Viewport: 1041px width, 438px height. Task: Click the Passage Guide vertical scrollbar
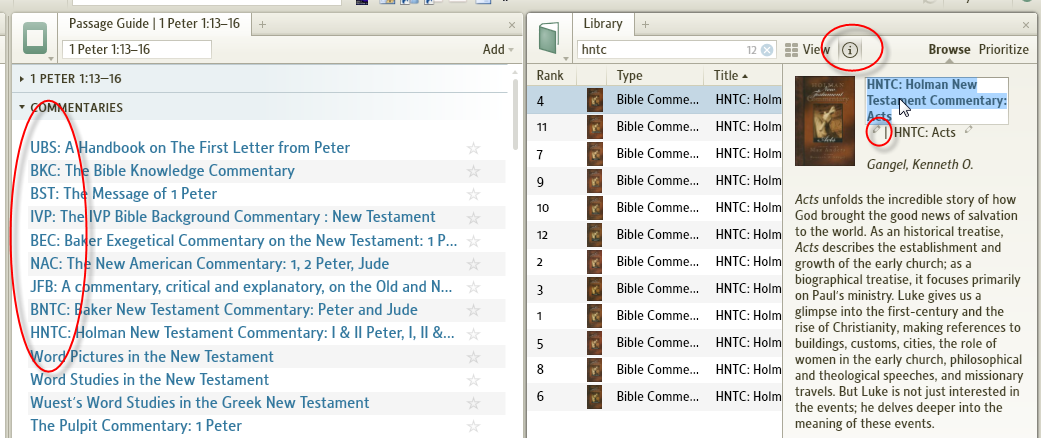point(516,113)
